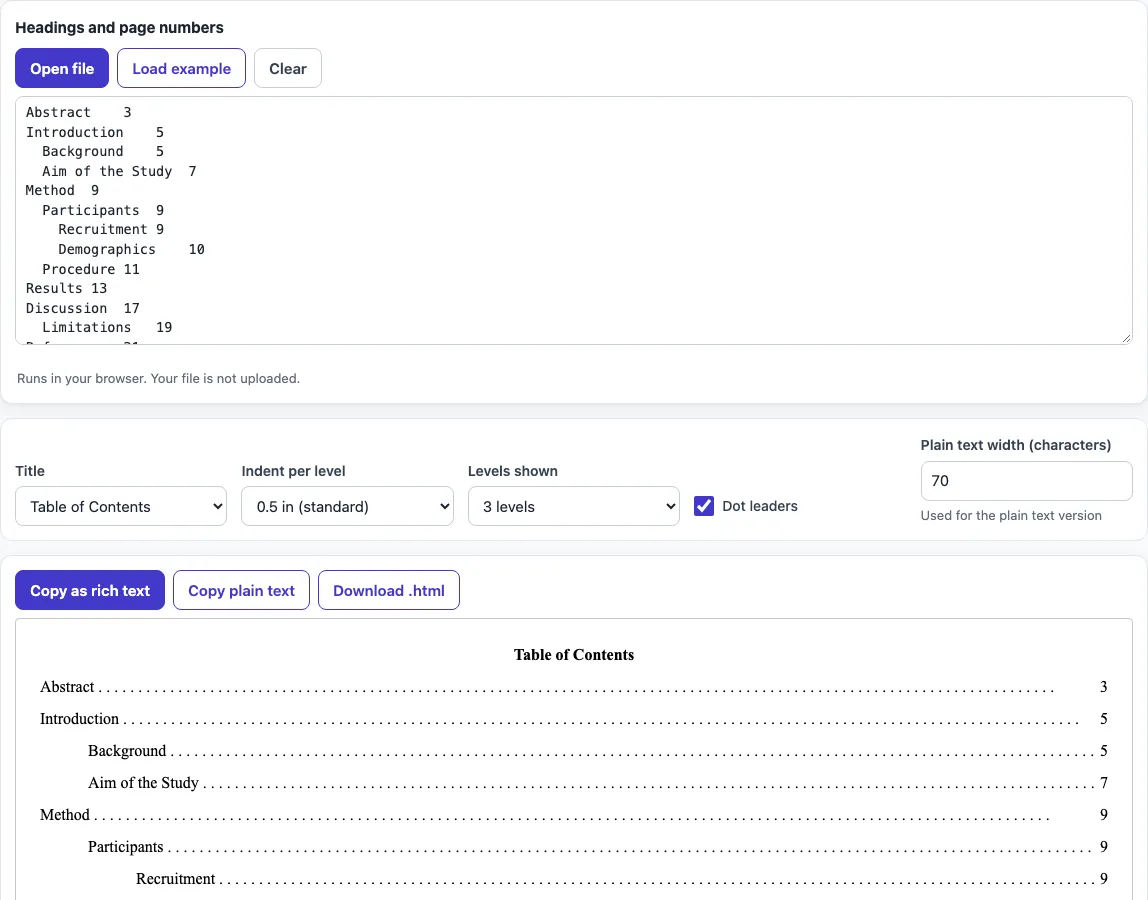
Task: Load the example headings
Action: pos(182,68)
